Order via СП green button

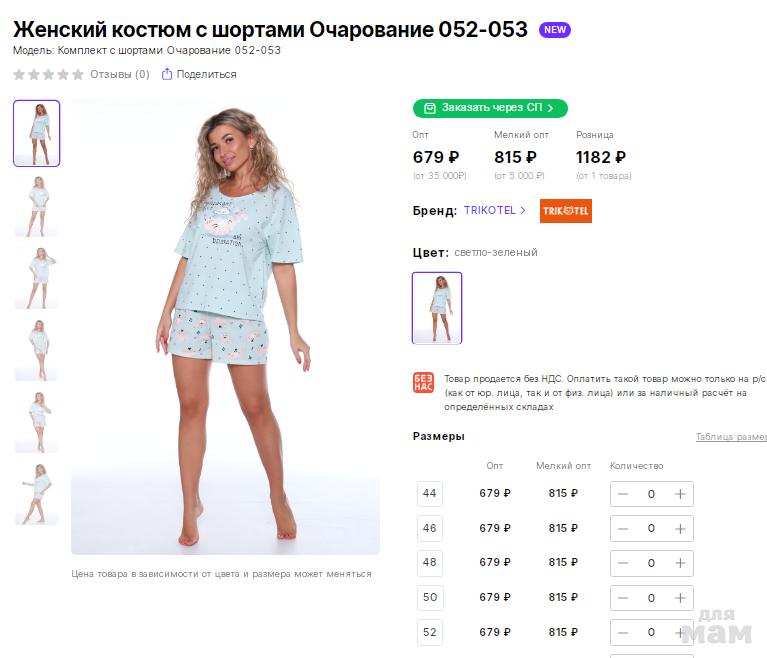pos(490,108)
